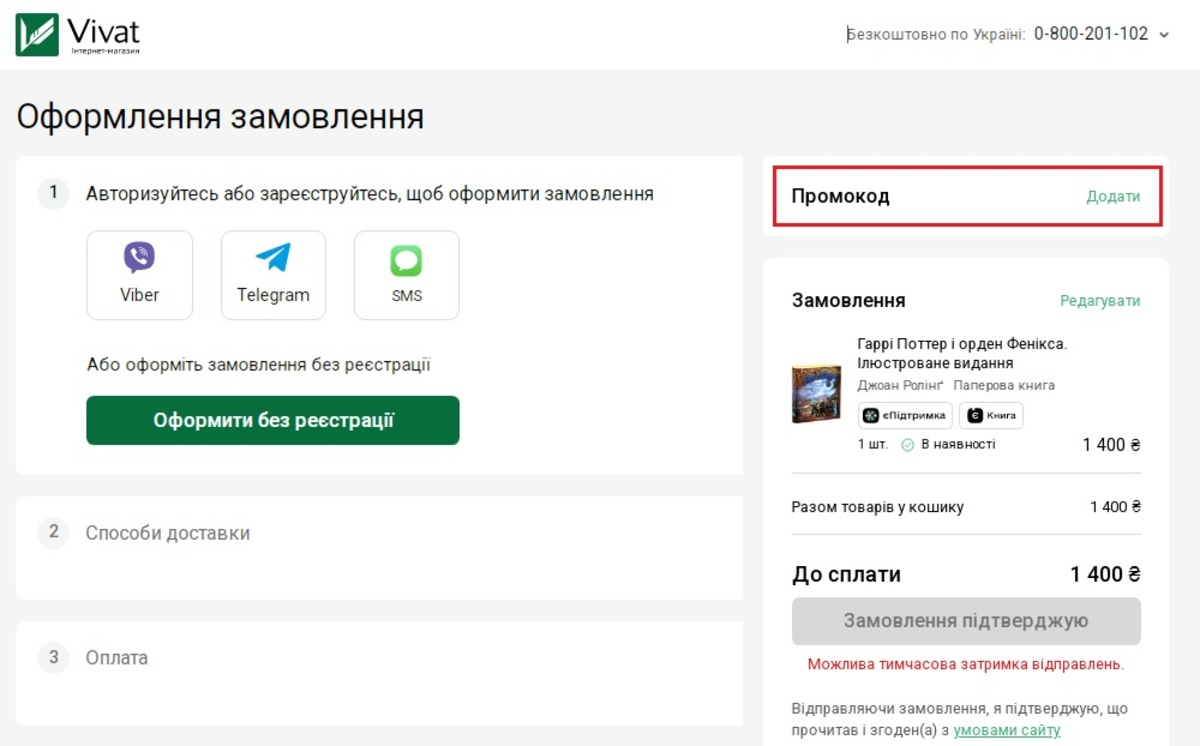Image resolution: width=1200 pixels, height=746 pixels.
Task: Add a promo code via 'Додати'
Action: tap(1113, 198)
